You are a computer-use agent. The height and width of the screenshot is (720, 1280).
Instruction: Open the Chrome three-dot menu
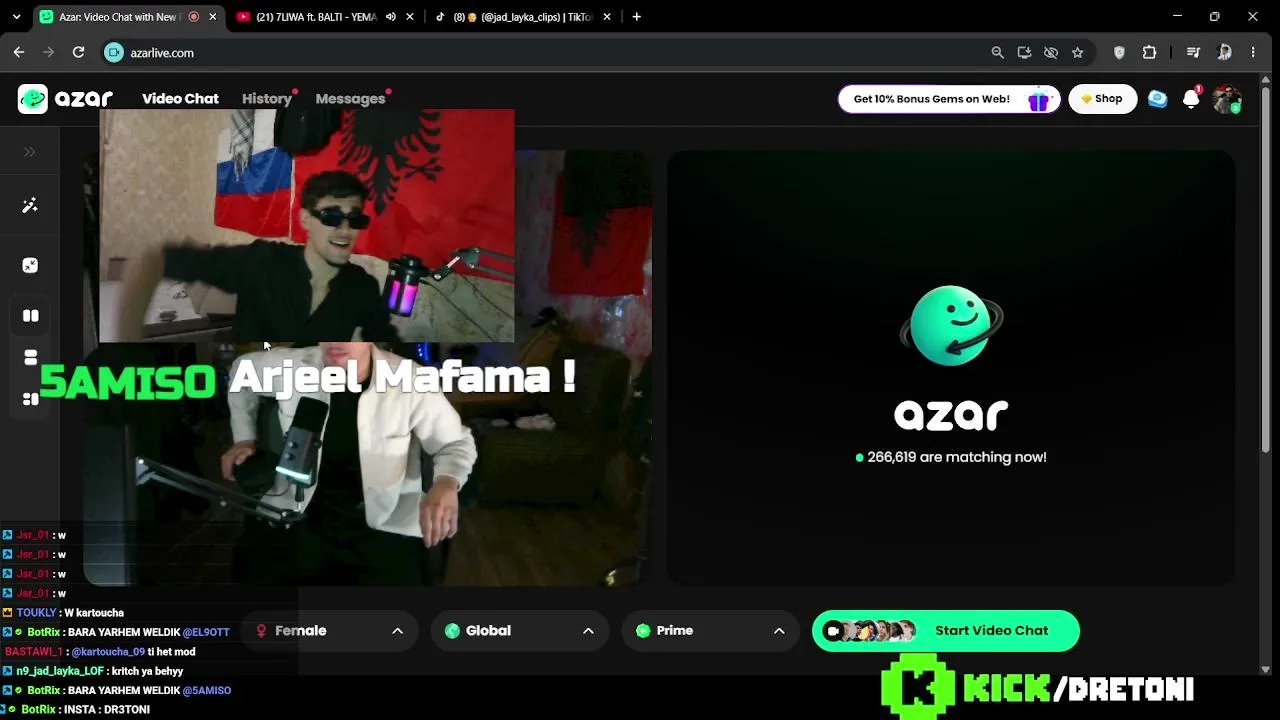(x=1253, y=53)
